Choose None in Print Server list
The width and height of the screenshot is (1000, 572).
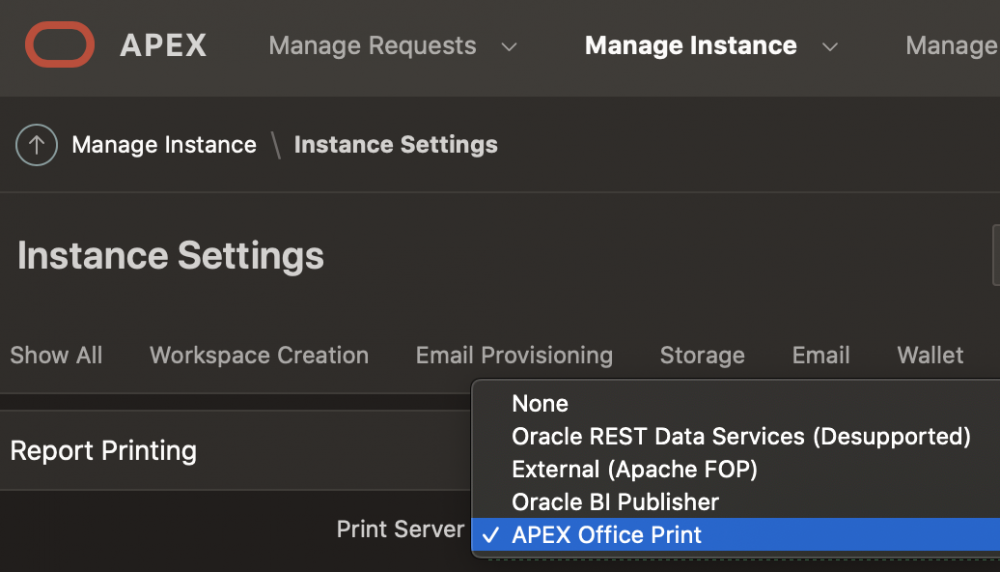[540, 404]
